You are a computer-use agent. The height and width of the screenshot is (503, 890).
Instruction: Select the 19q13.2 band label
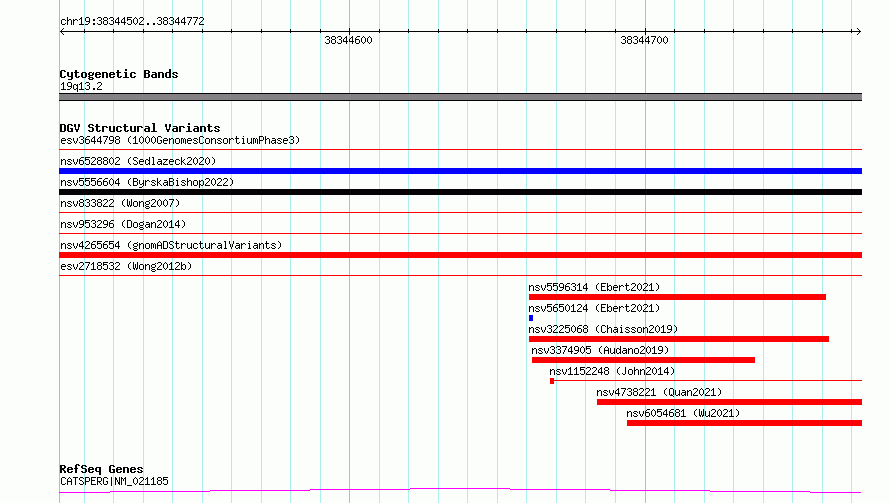81,86
